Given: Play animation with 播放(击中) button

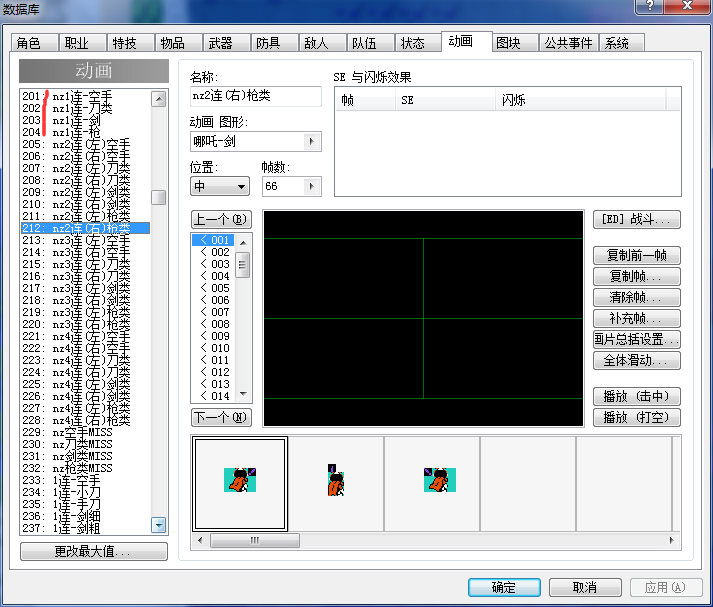Looking at the screenshot, I should pos(637,396).
